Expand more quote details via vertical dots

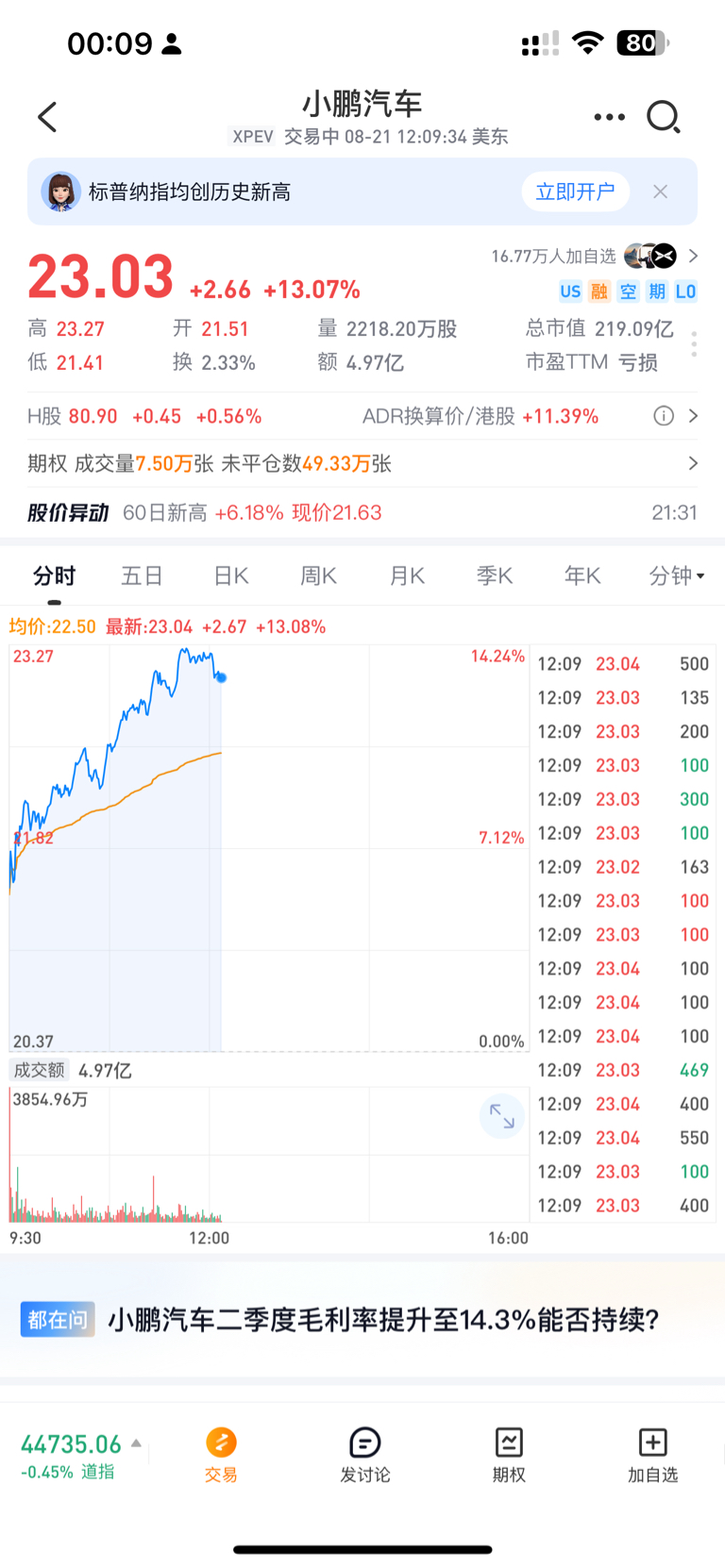[694, 344]
